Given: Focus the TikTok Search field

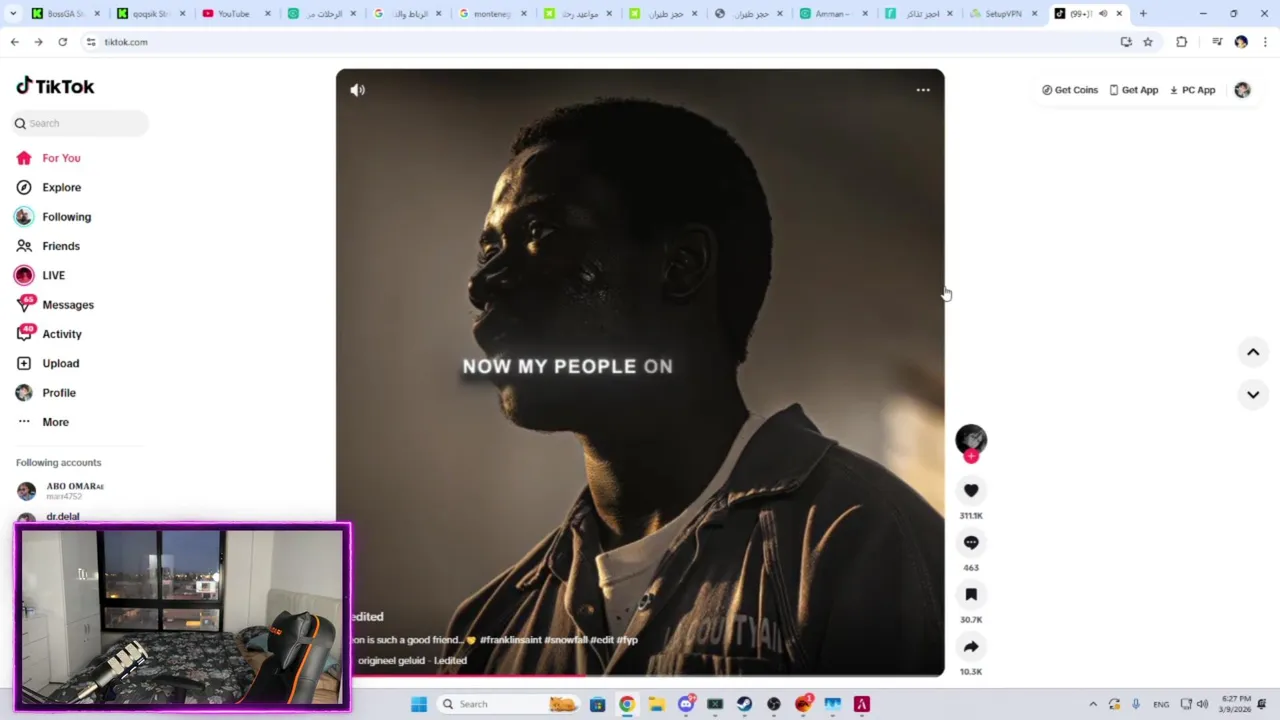Looking at the screenshot, I should [80, 123].
